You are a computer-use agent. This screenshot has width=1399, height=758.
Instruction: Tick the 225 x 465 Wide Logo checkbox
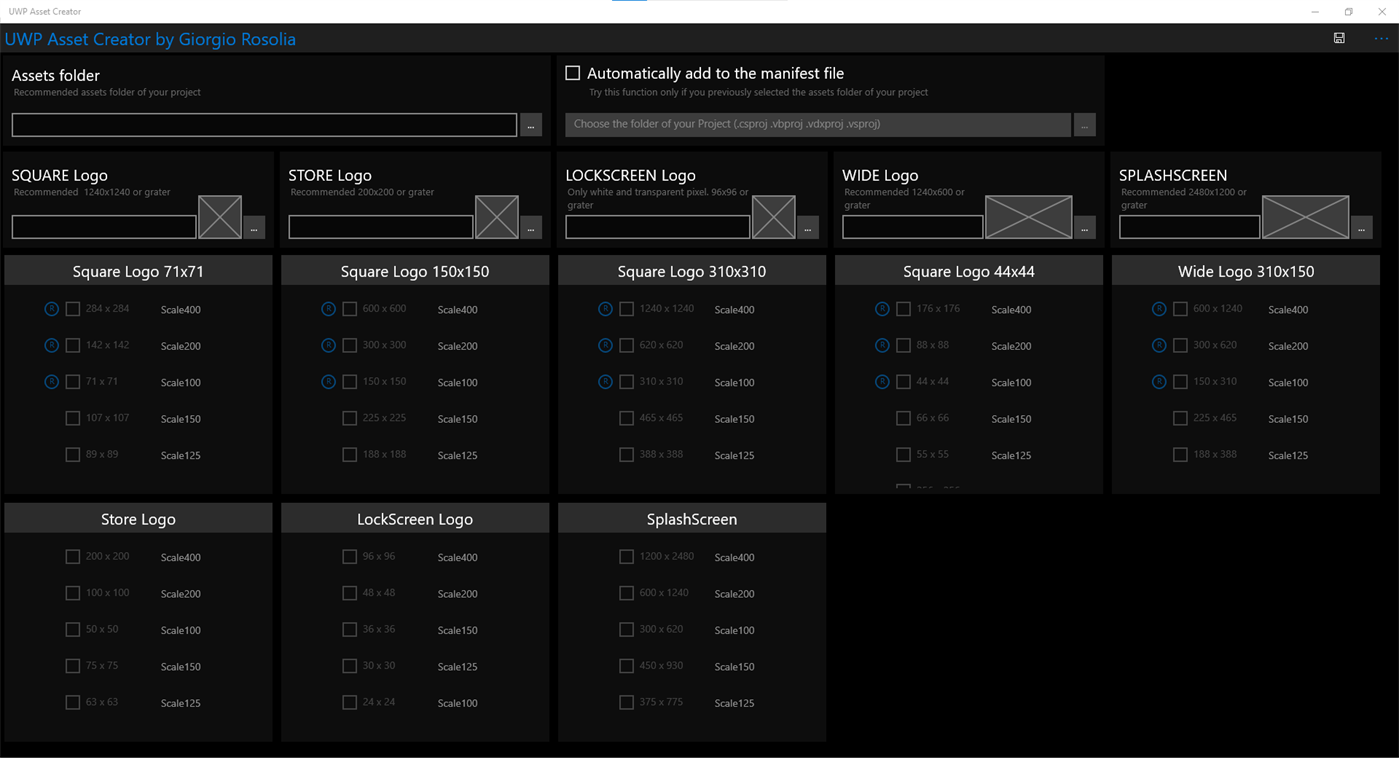(1181, 418)
